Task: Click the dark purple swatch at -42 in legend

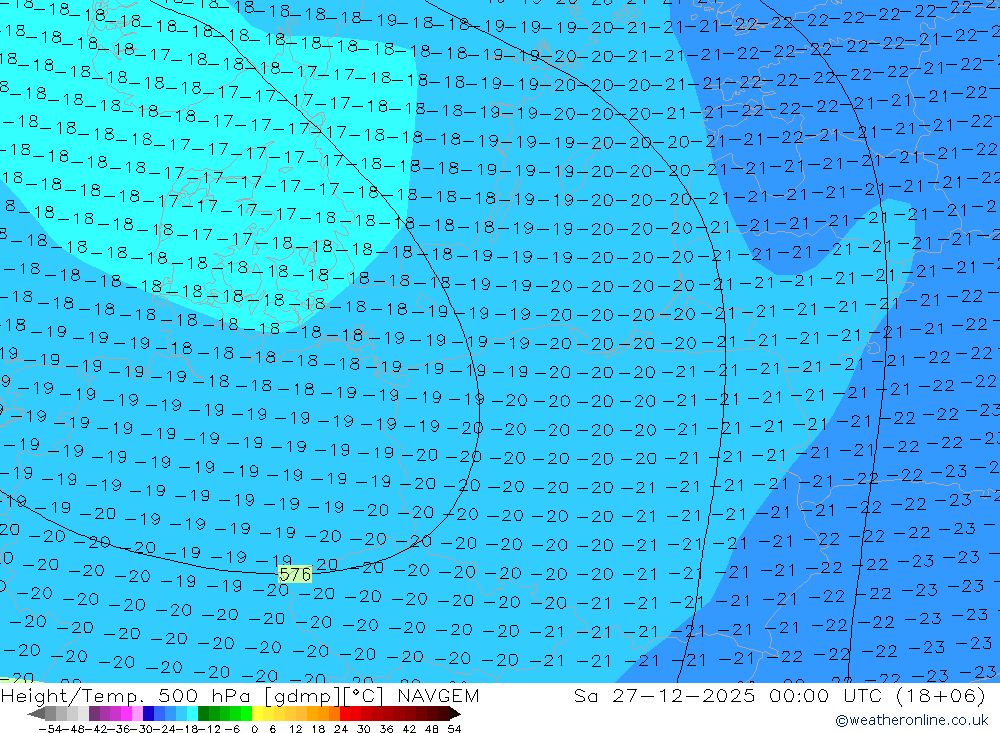Action: tap(94, 714)
